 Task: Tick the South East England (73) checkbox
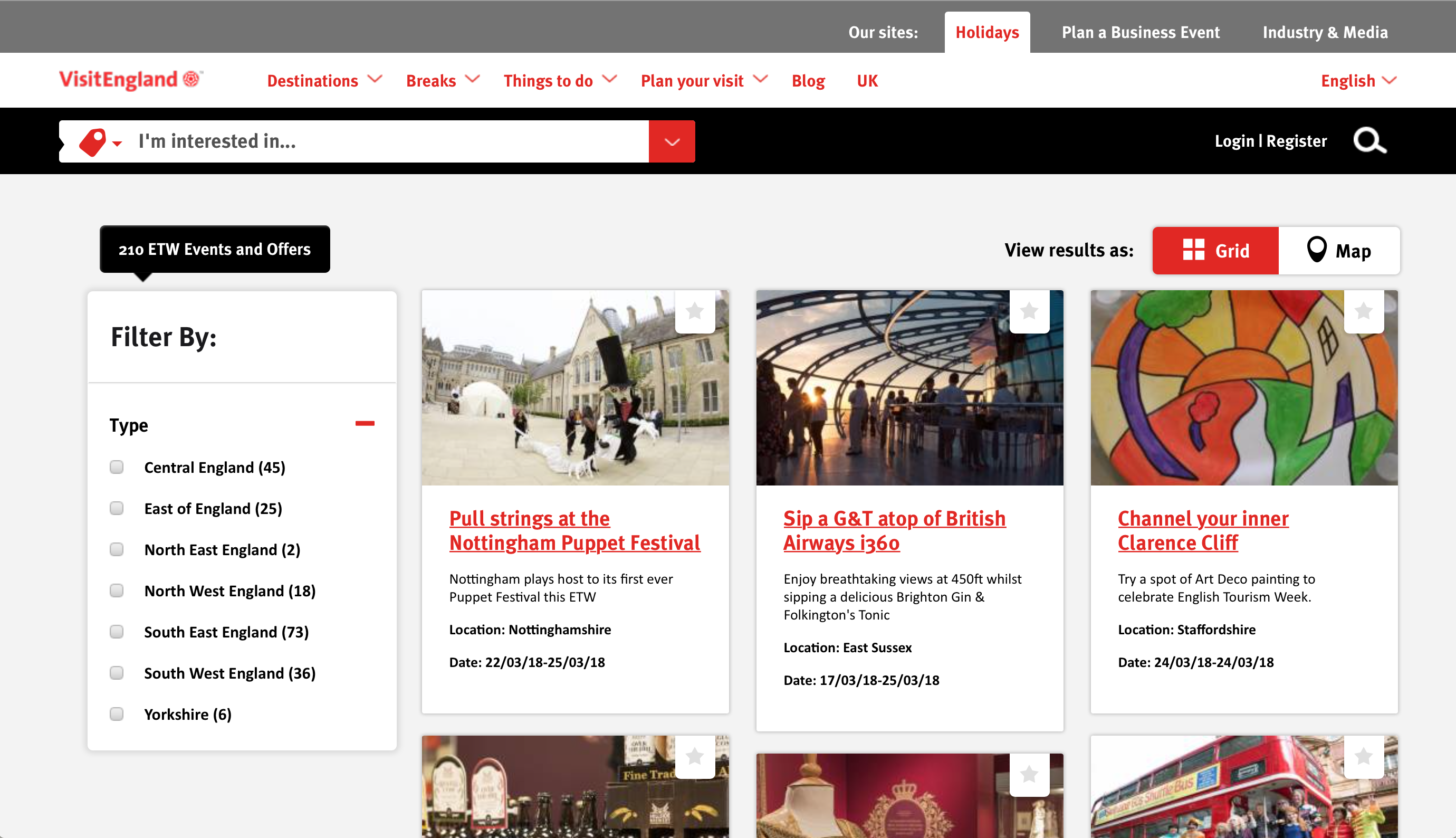tap(117, 631)
